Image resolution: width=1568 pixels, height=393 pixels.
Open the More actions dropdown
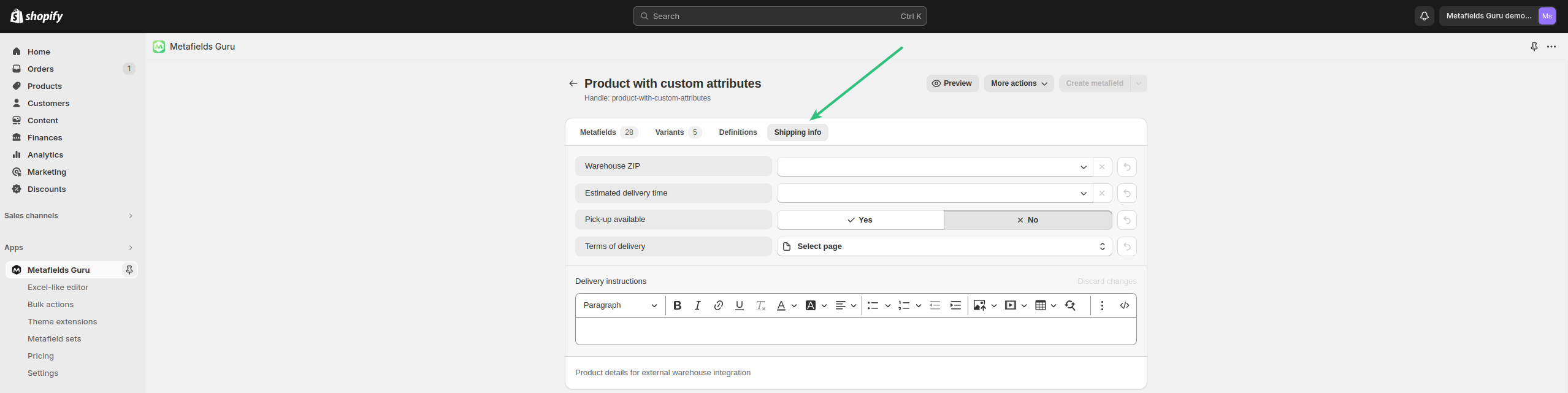point(1019,83)
